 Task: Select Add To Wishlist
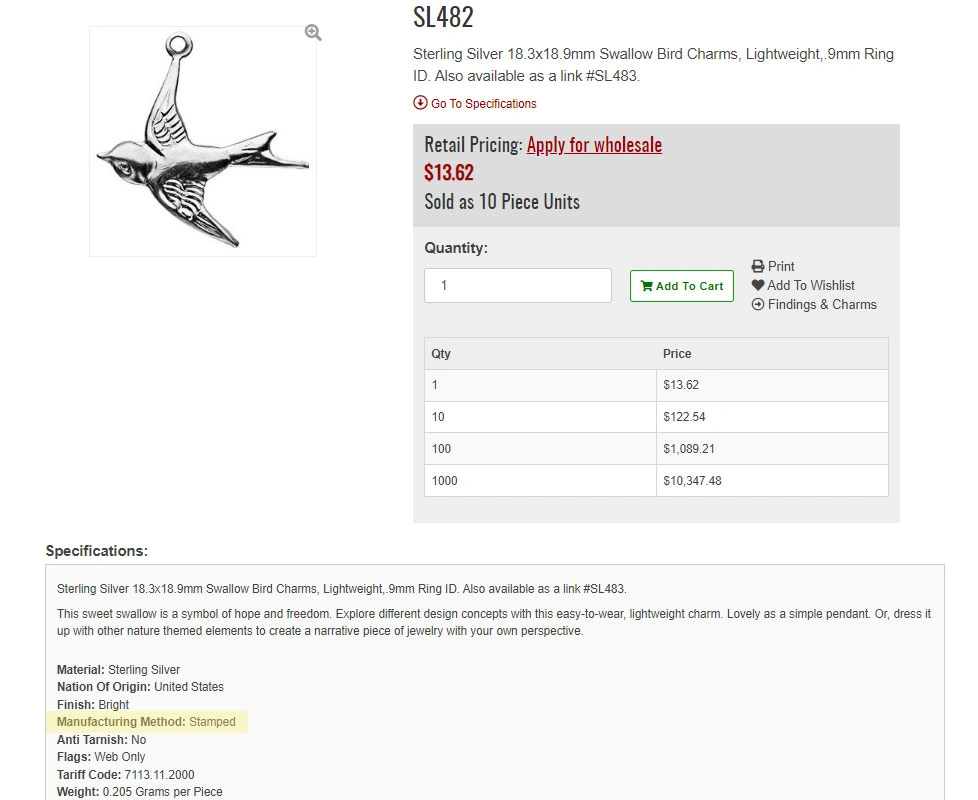(811, 286)
